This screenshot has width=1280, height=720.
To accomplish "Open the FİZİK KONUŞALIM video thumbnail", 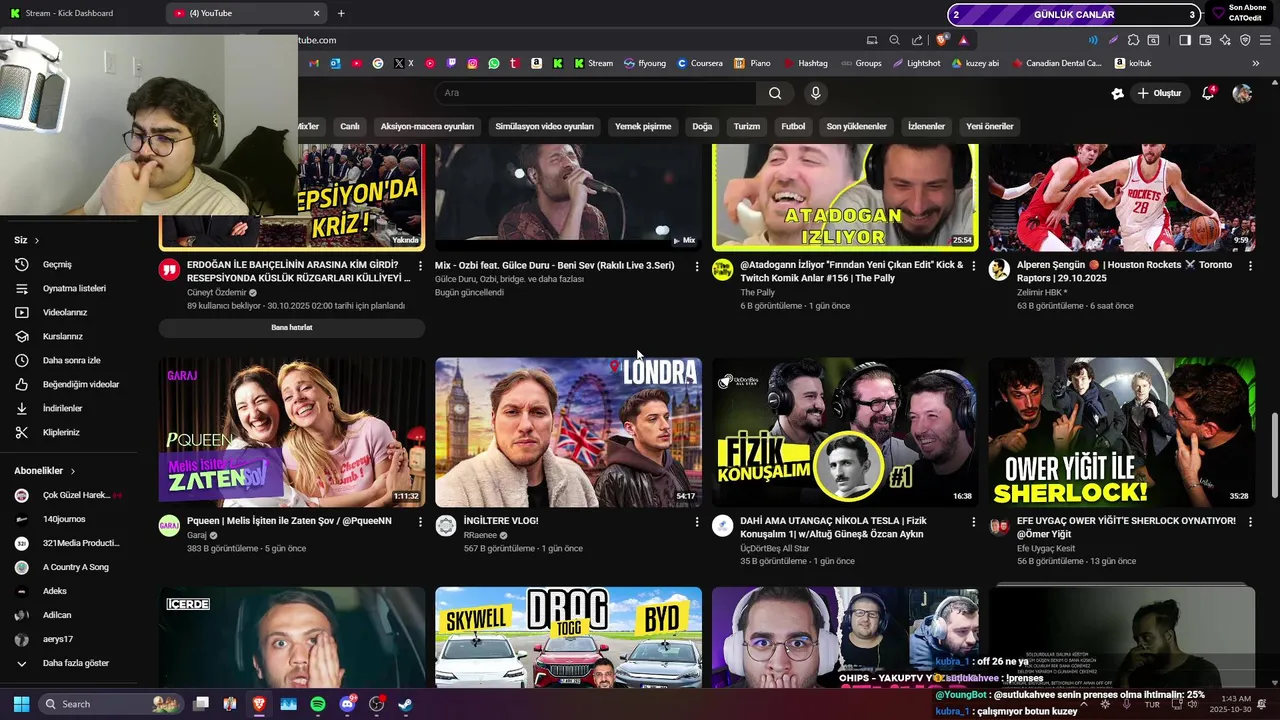I will click(845, 432).
